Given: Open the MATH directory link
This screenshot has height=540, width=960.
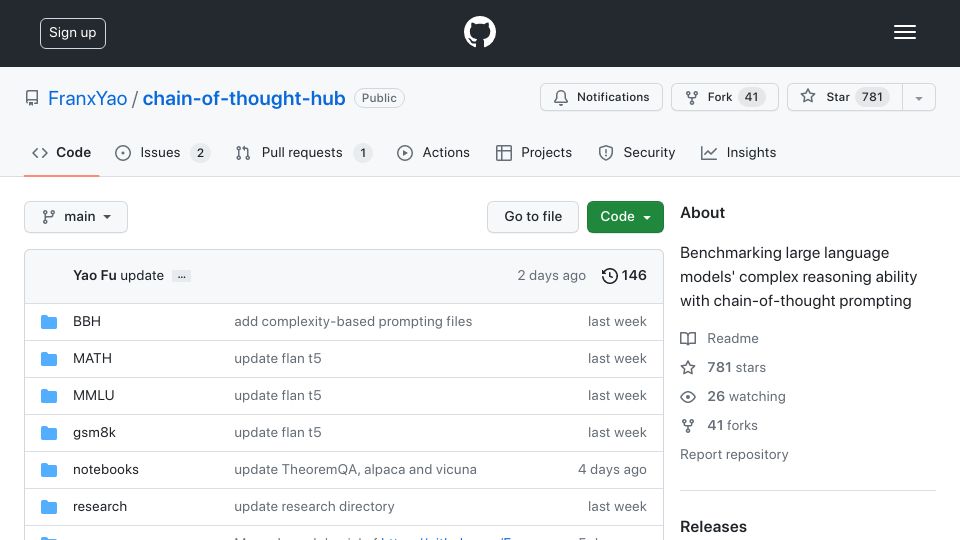Looking at the screenshot, I should click(92, 358).
